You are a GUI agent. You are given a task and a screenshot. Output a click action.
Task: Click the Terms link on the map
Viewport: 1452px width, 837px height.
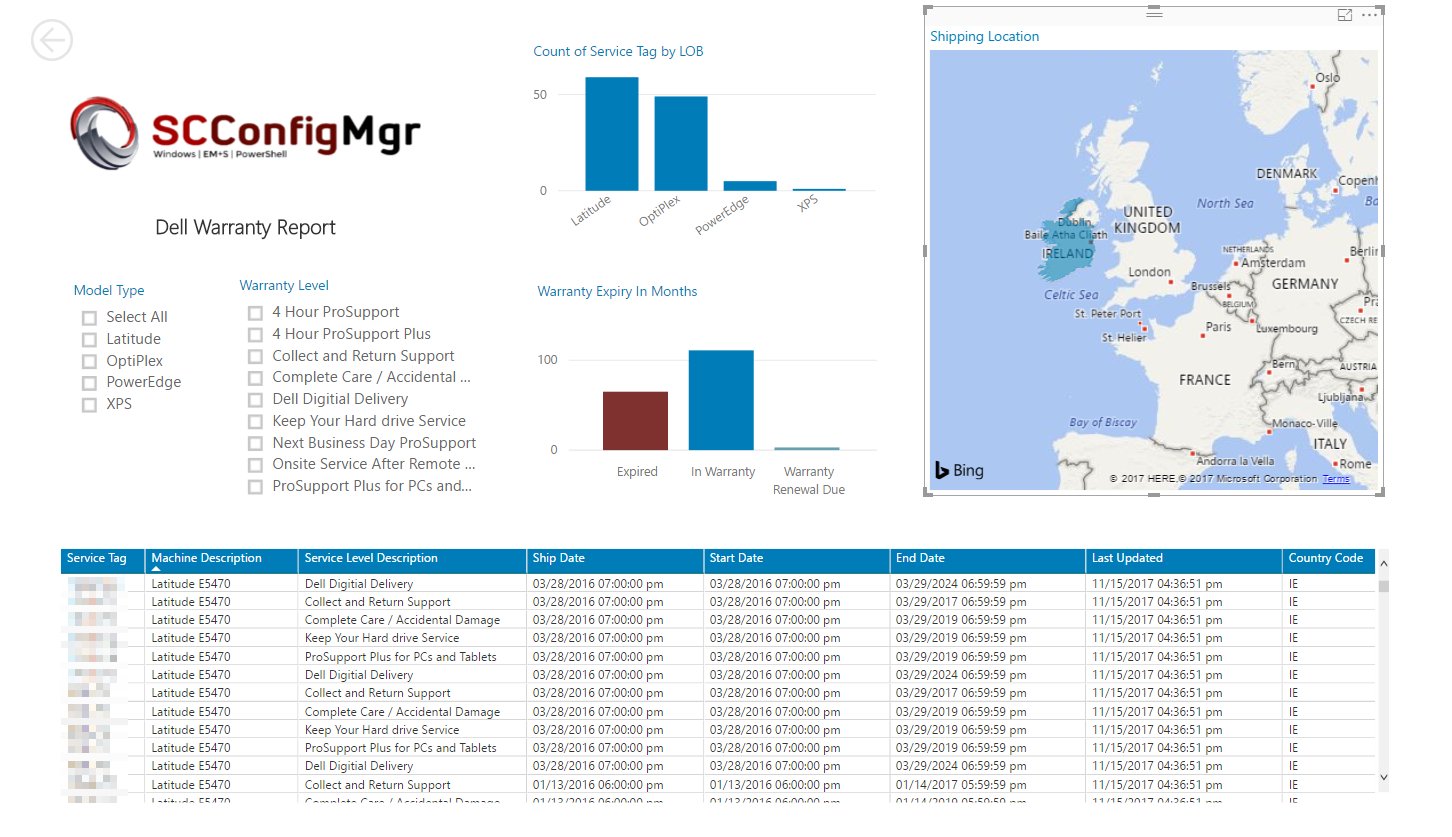(1335, 479)
